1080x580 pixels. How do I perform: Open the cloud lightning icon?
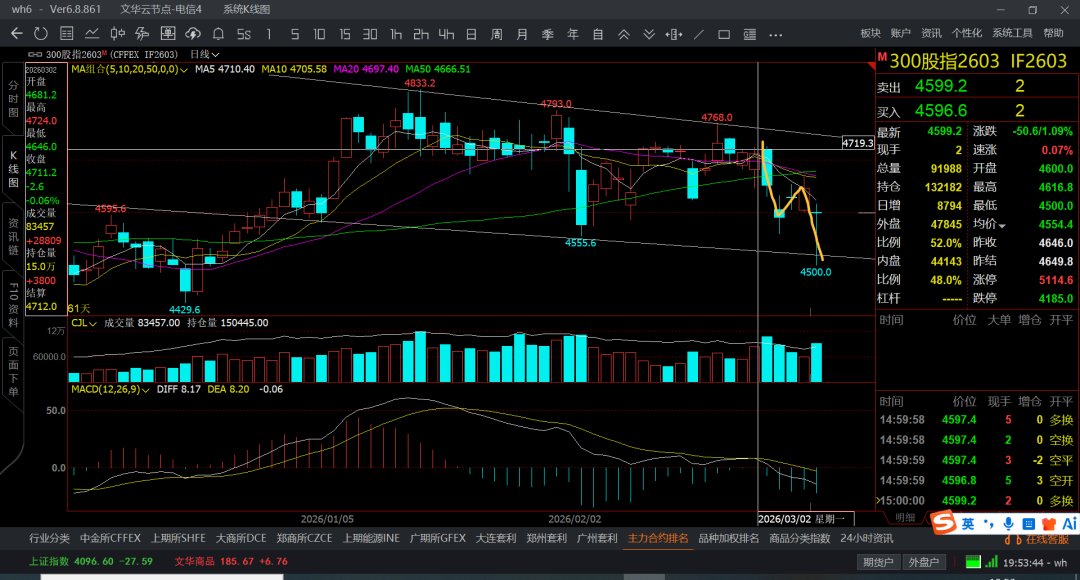(193, 34)
